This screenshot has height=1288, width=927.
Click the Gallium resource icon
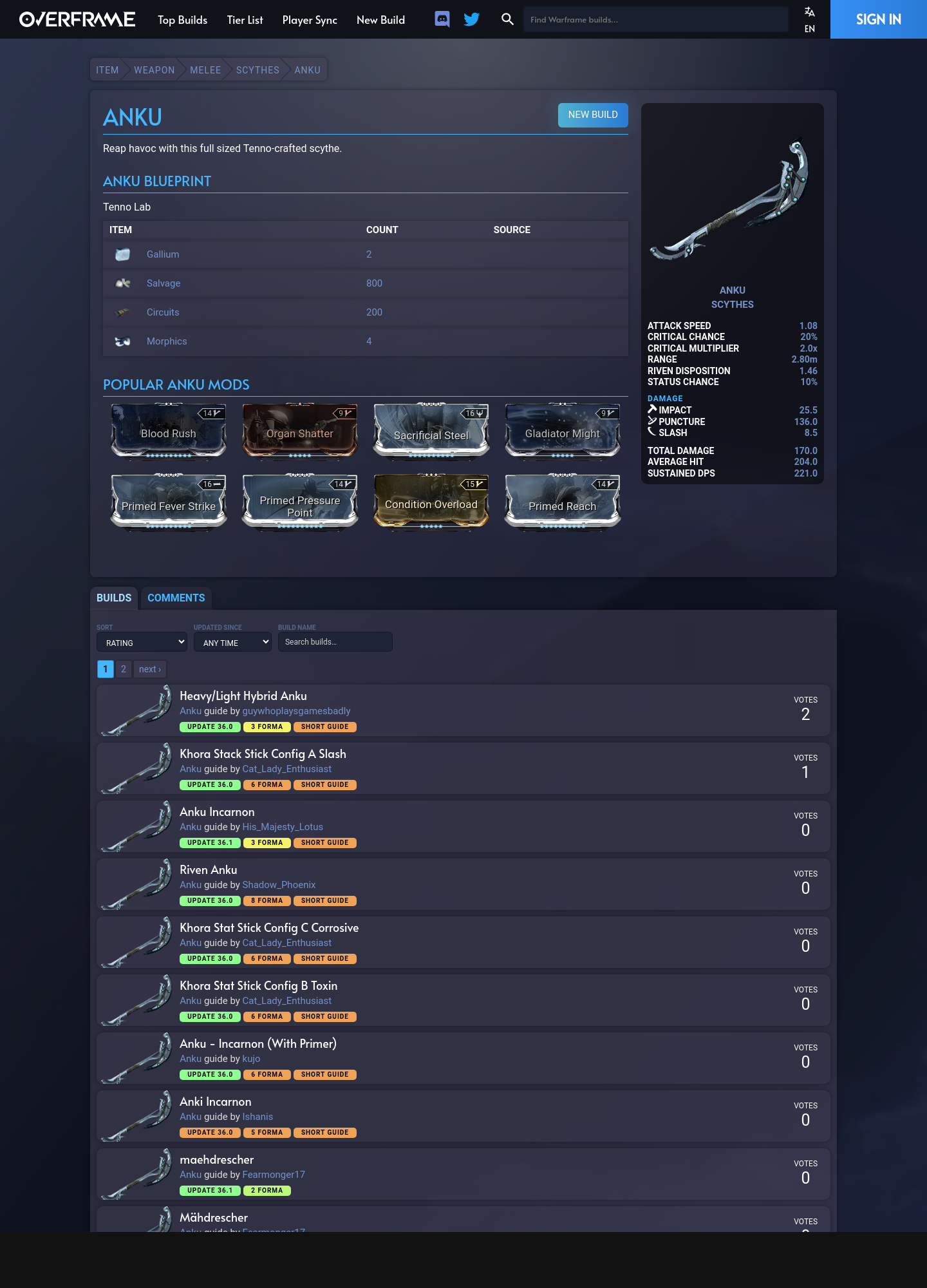[x=122, y=254]
